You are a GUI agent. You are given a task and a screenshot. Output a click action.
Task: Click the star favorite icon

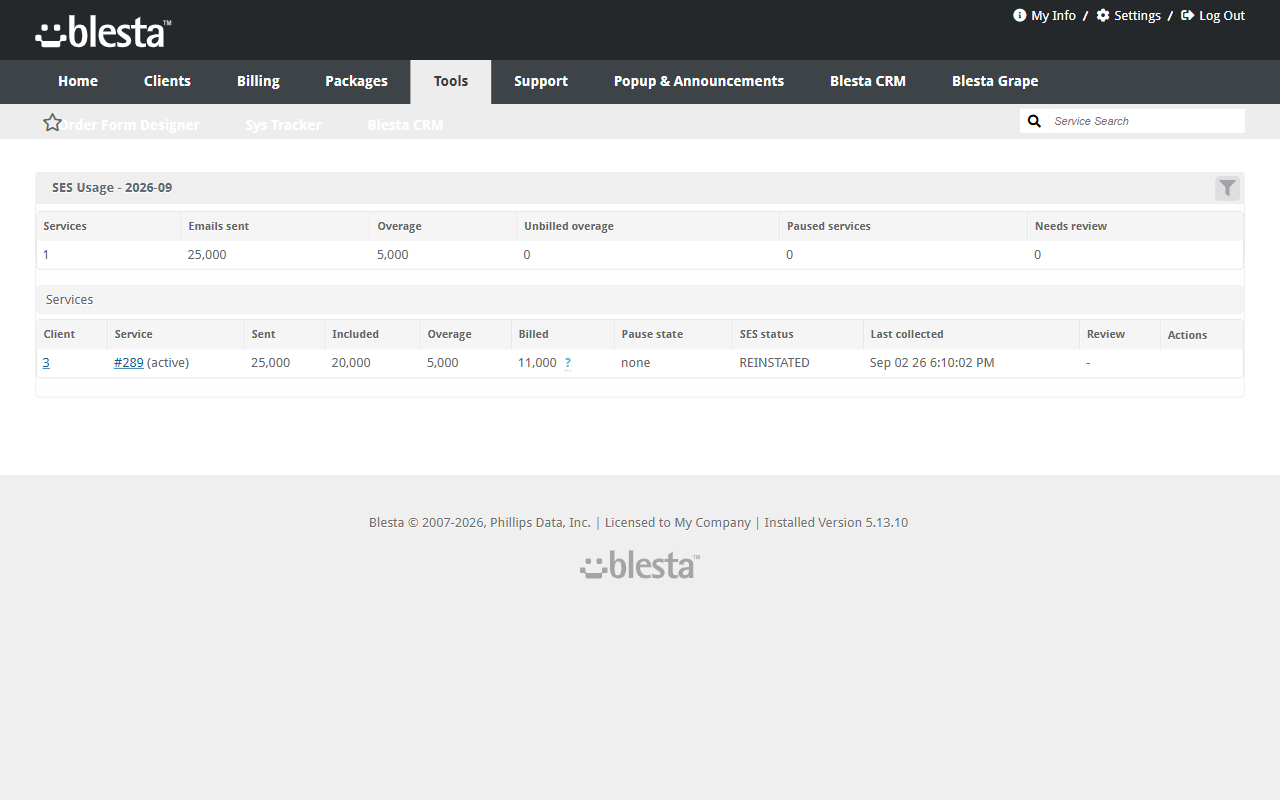pos(53,122)
